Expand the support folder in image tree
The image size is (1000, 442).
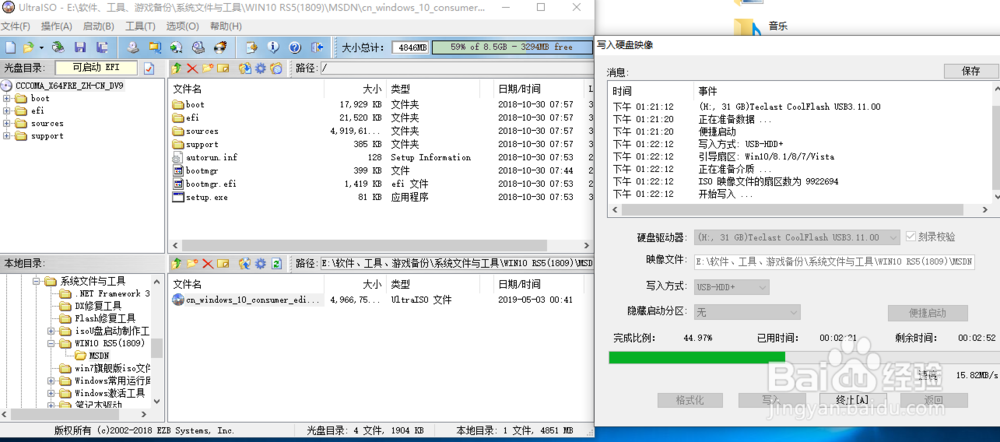point(7,136)
